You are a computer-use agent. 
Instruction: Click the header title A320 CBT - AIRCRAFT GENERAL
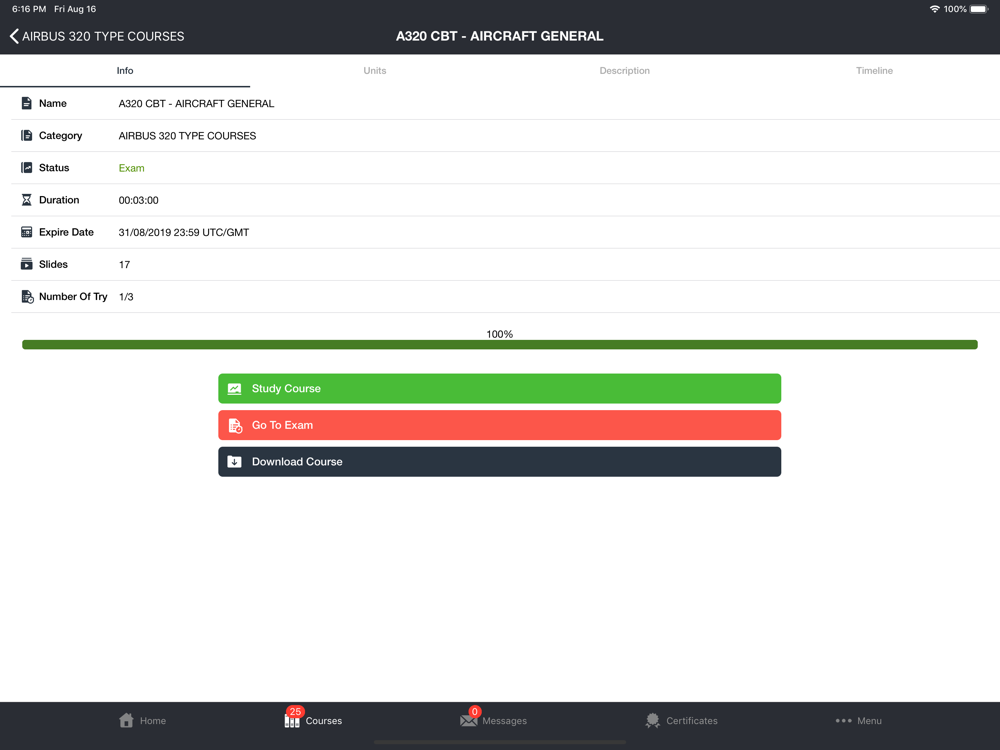tap(499, 36)
